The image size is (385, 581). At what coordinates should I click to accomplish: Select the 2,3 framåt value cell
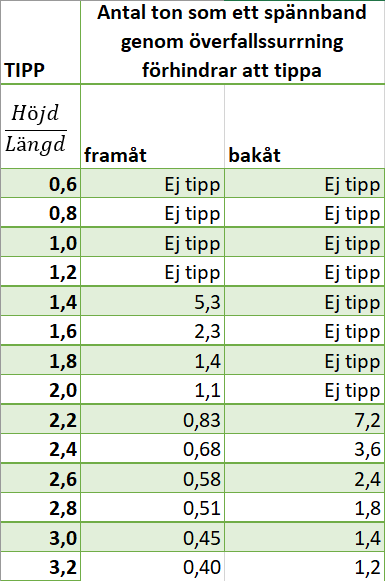[x=152, y=331]
